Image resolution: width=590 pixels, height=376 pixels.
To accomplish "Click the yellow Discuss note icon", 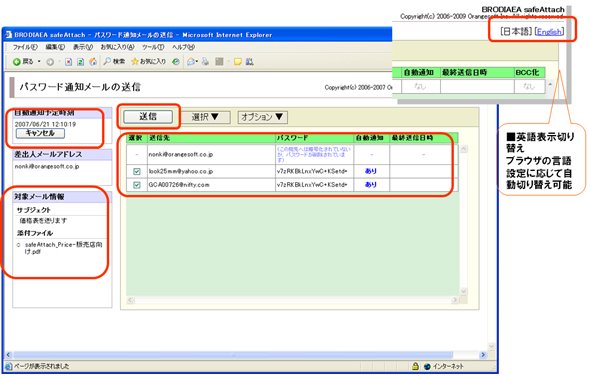I will pyautogui.click(x=237, y=62).
